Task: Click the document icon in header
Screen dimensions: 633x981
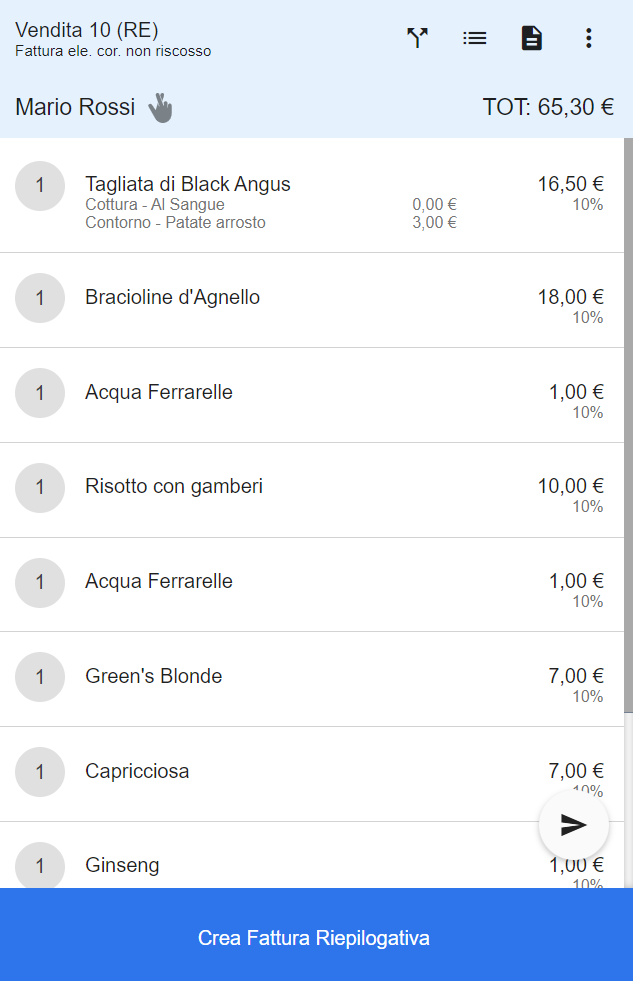Action: point(532,38)
